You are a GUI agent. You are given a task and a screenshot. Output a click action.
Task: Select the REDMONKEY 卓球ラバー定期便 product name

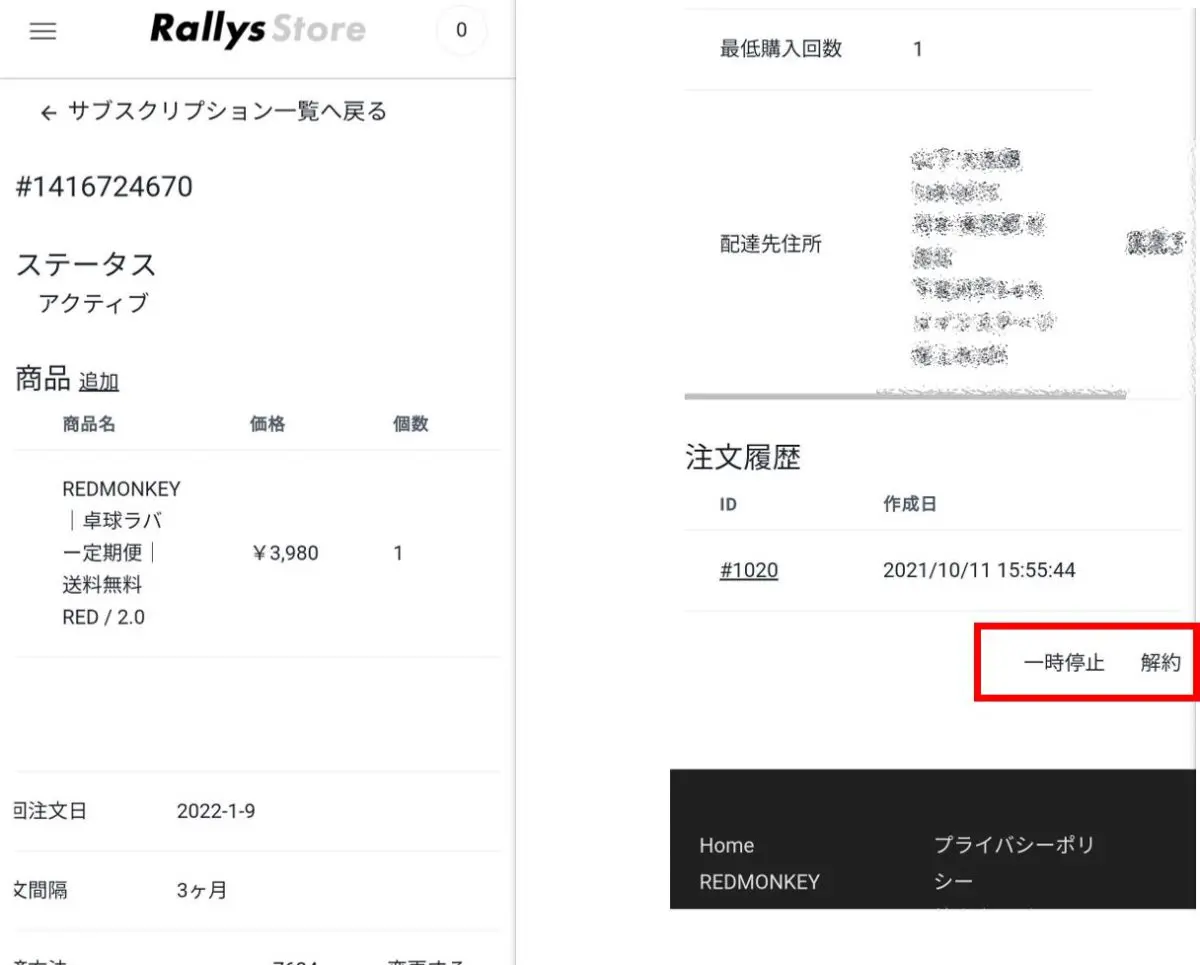click(x=120, y=553)
